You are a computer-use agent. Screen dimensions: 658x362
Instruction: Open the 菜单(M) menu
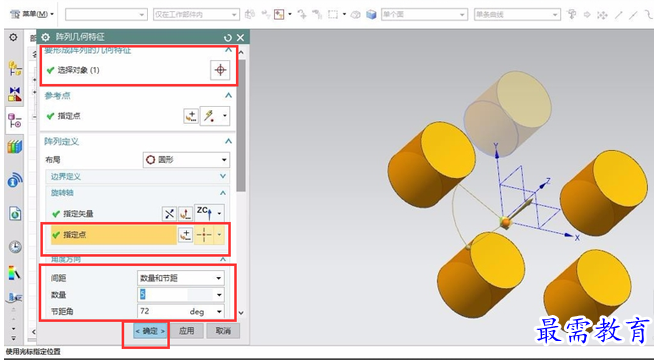point(32,14)
